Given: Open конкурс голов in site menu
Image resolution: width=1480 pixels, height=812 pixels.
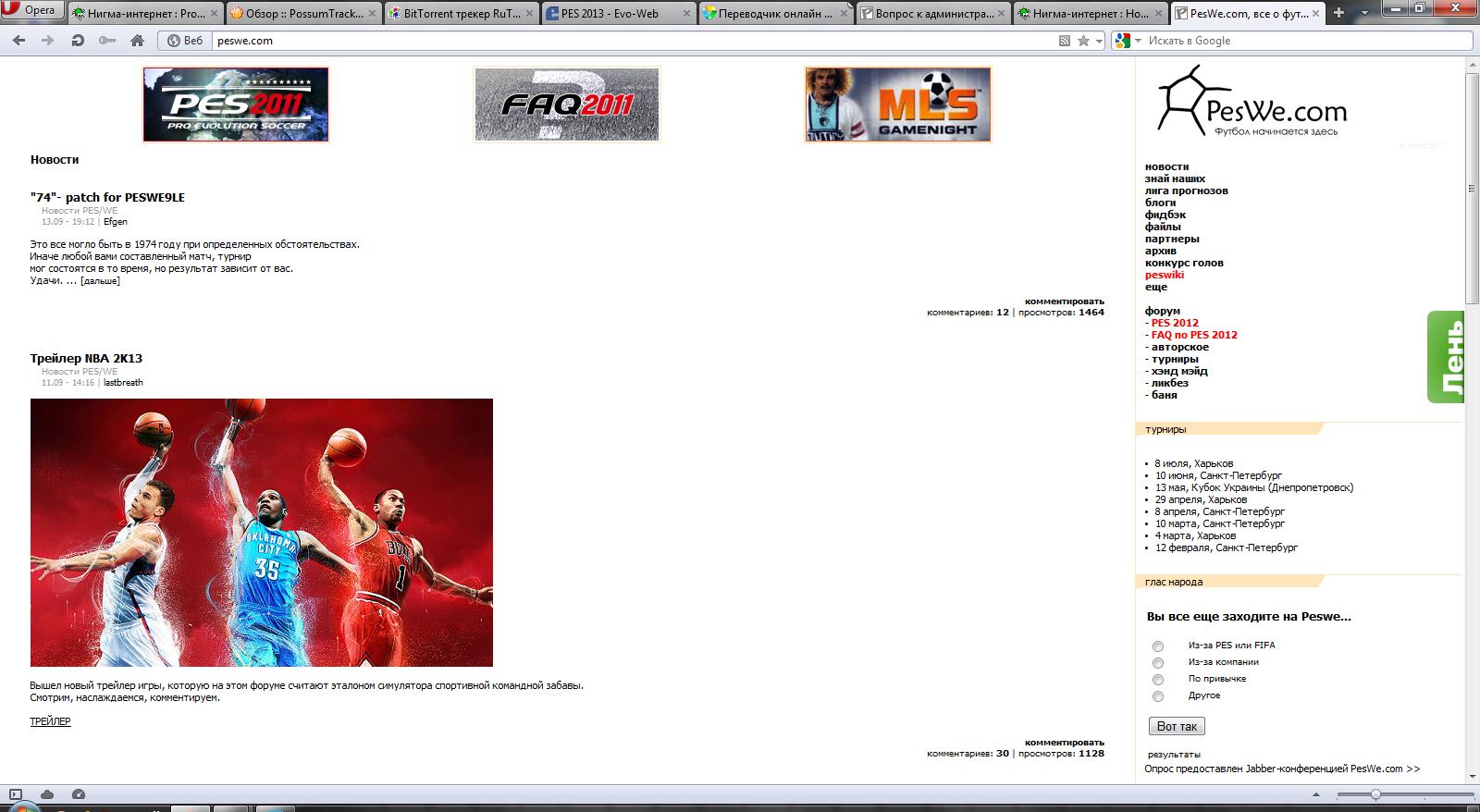Looking at the screenshot, I should 1184,263.
